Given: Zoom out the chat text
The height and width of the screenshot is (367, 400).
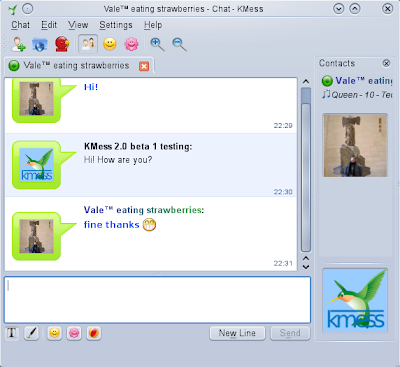Looking at the screenshot, I should pyautogui.click(x=179, y=44).
